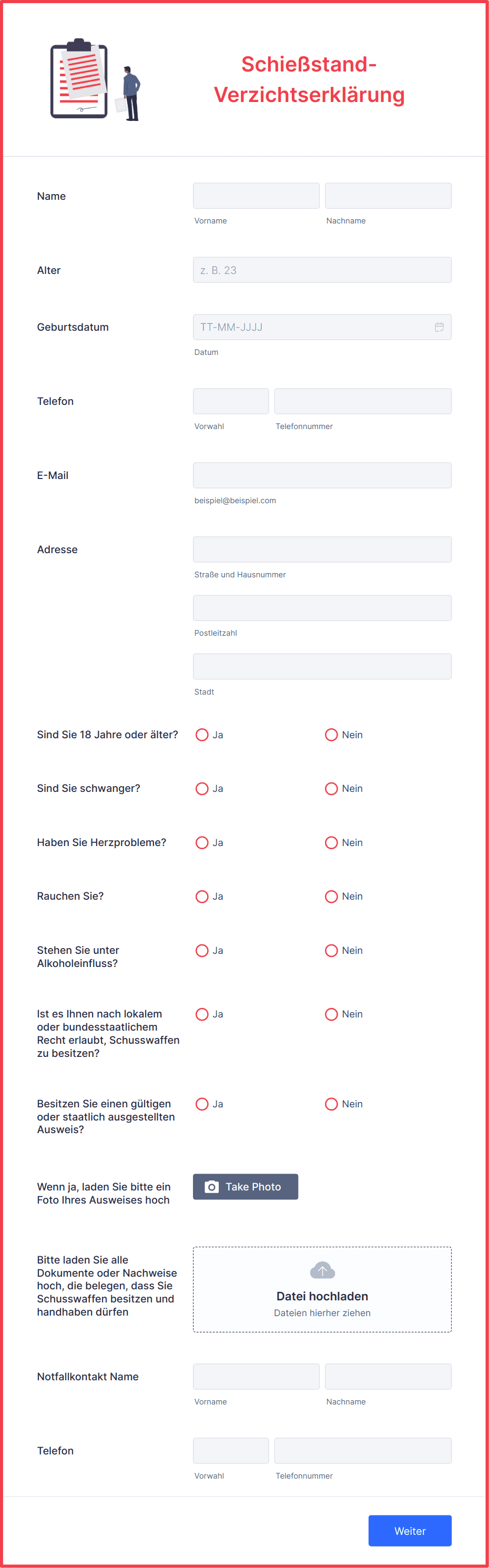
Task: Choose Nein for Haben Sie Herzprobleme
Action: tap(331, 842)
